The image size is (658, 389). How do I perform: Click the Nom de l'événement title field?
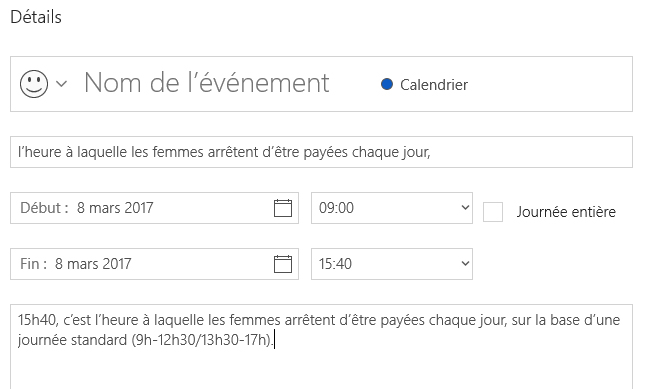206,83
